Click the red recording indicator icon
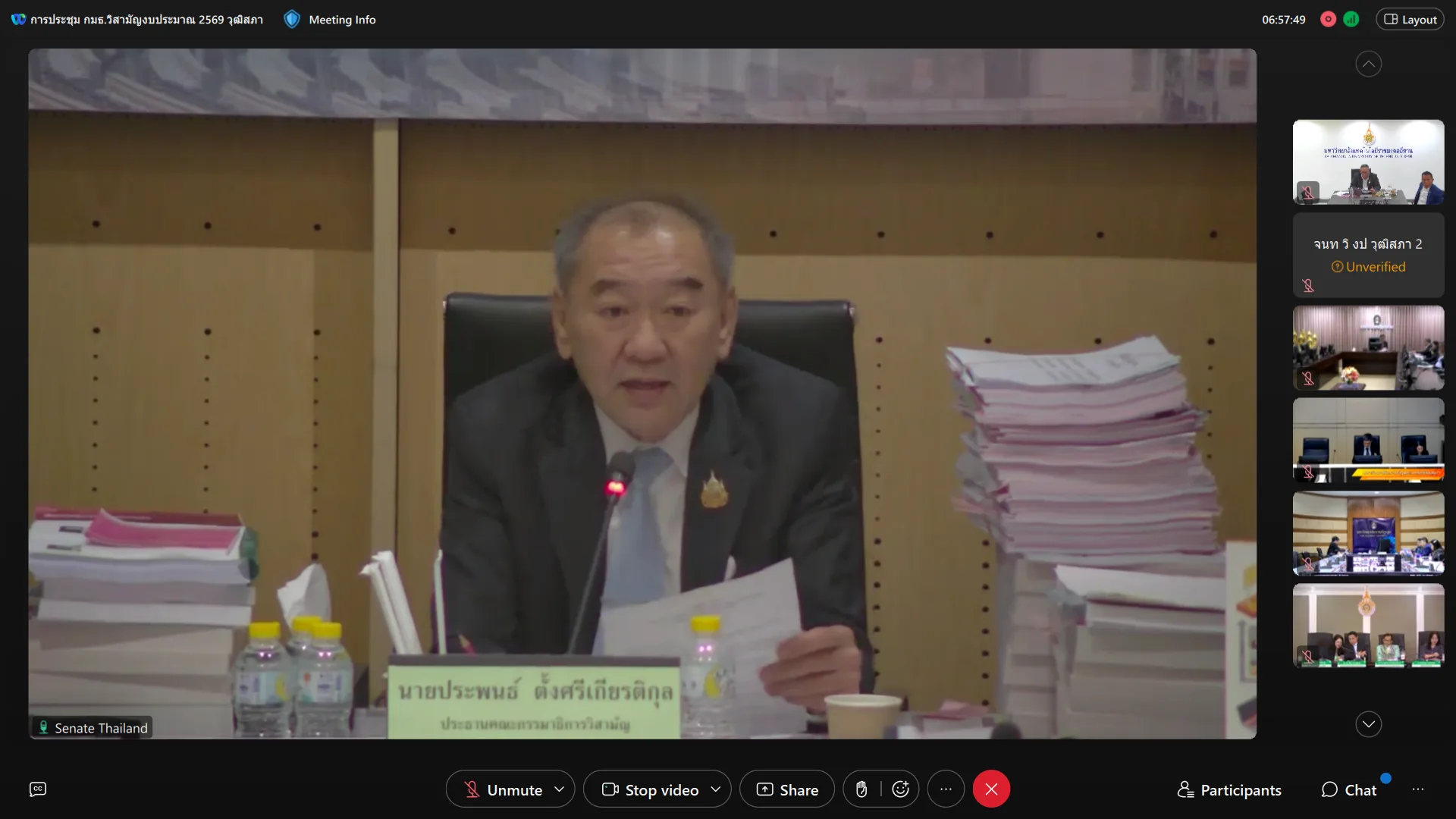This screenshot has width=1456, height=819. pos(1328,20)
